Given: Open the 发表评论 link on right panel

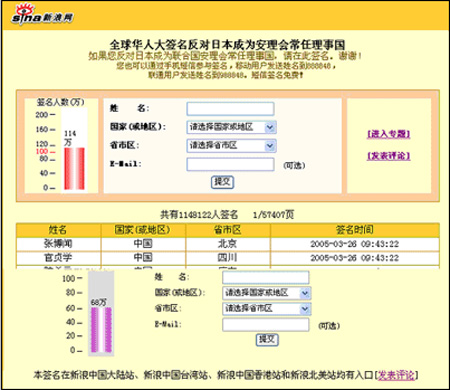Looking at the screenshot, I should click(389, 156).
